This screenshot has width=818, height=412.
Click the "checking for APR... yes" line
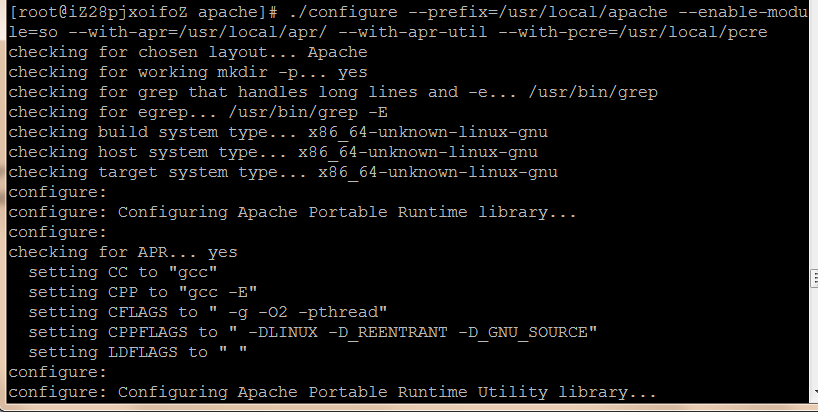[x=122, y=251]
